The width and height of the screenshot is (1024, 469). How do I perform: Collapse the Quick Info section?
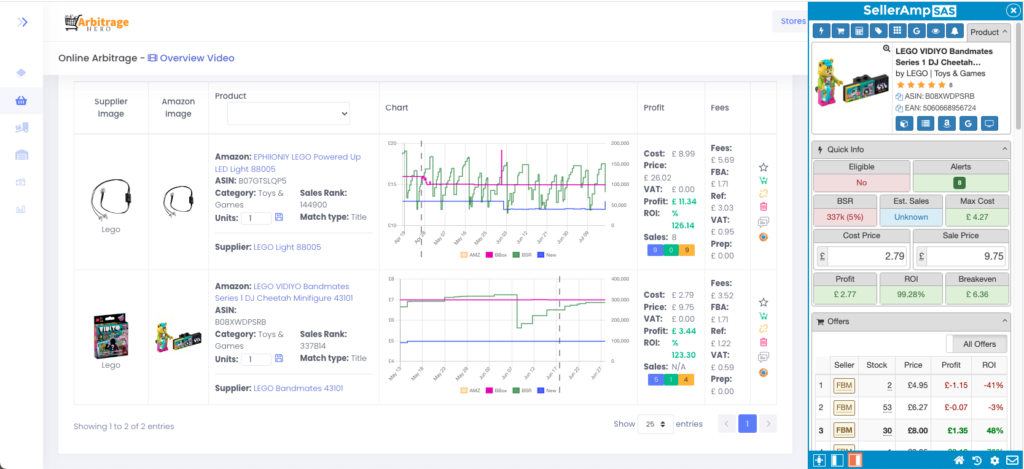point(1003,150)
